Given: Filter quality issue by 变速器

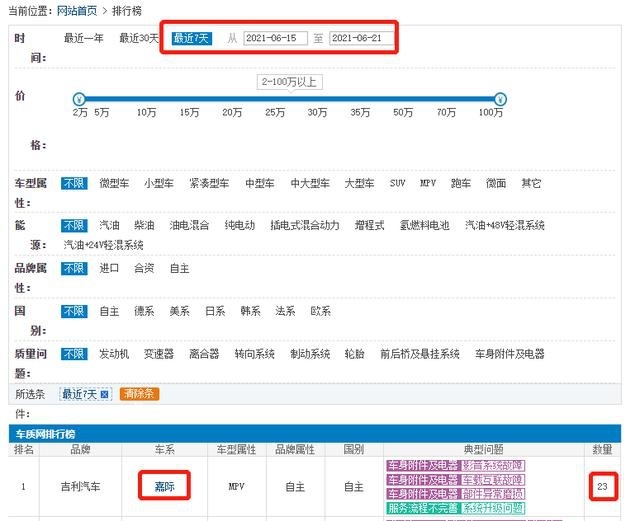Looking at the screenshot, I should click(158, 354).
